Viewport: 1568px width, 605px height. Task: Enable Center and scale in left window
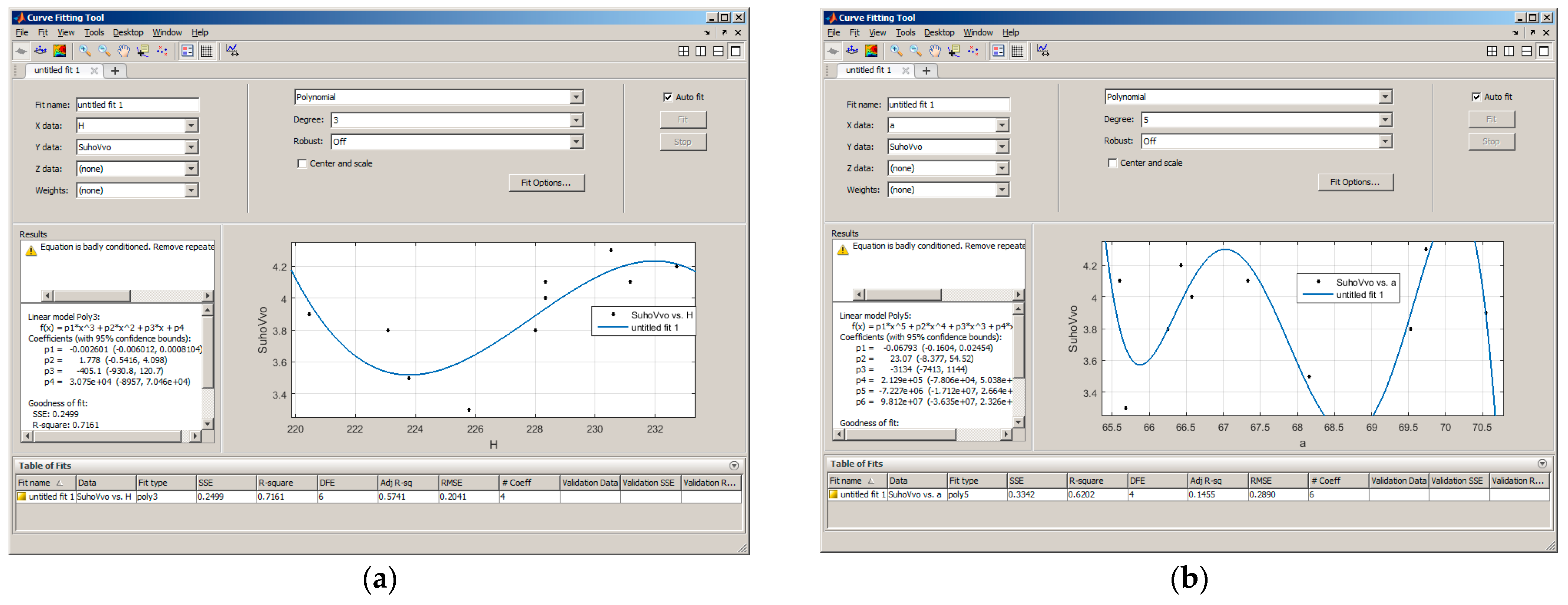302,164
